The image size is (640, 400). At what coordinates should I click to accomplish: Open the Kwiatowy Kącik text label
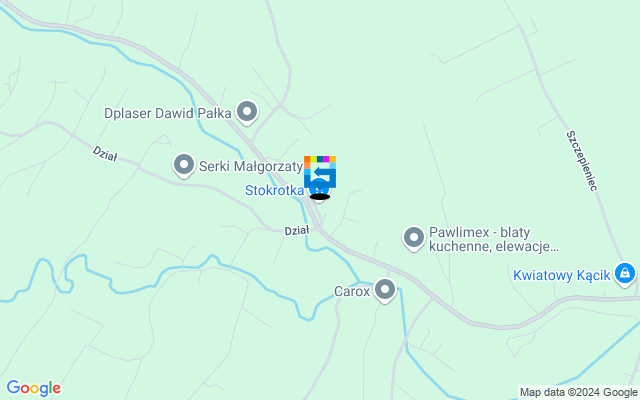pos(562,275)
